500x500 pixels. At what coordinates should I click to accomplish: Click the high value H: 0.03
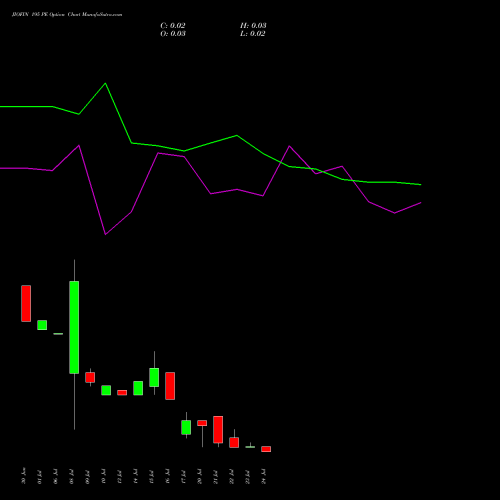tap(253, 26)
